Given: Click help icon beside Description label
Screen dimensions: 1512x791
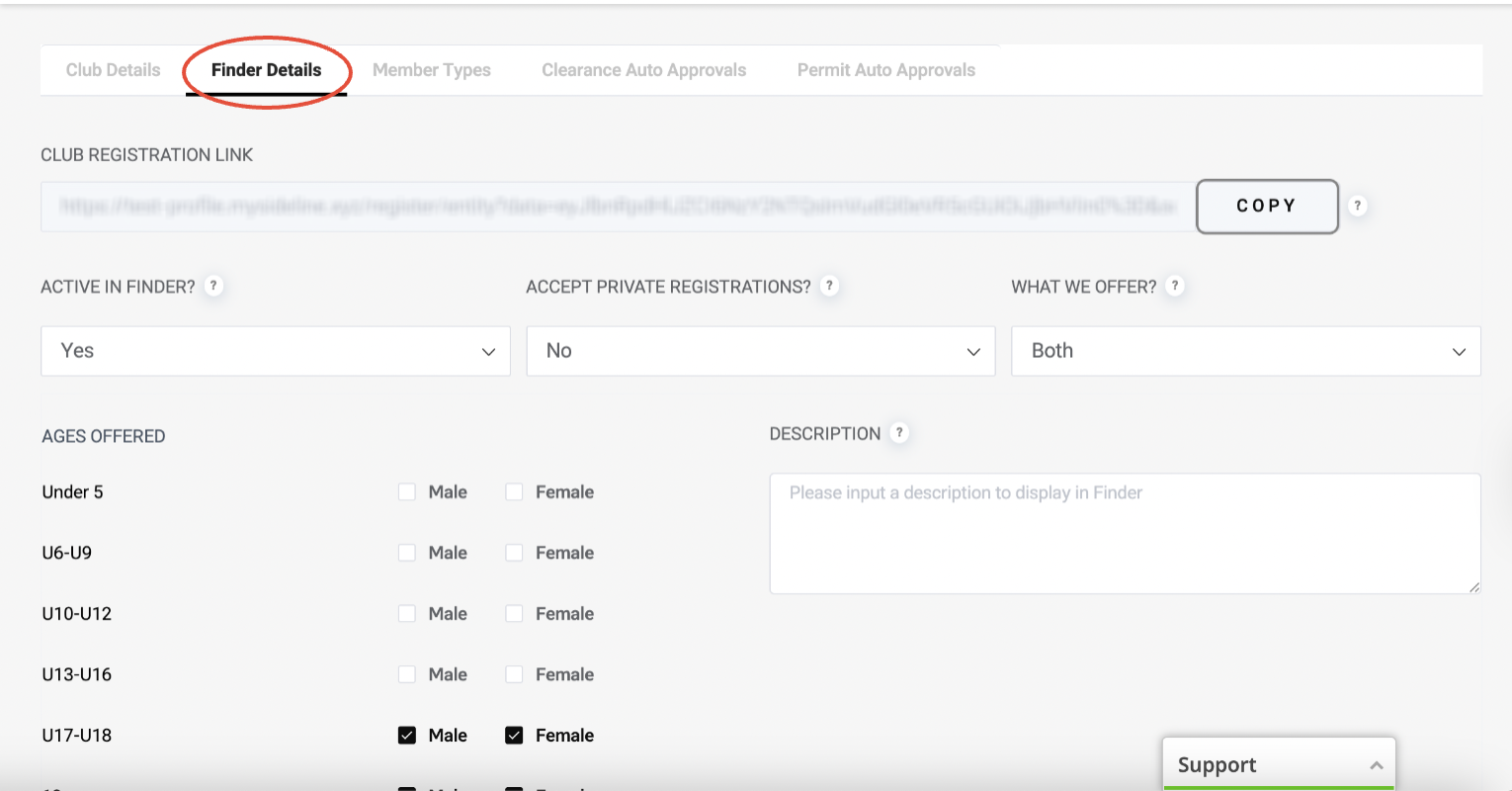Looking at the screenshot, I should 898,433.
